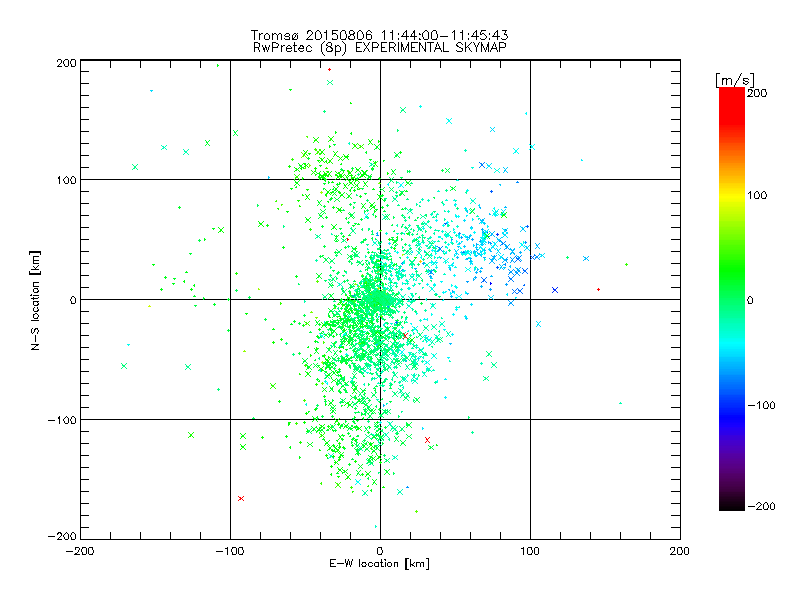
Task: Click the subtitle "RwPretec (8p) EXPERIMENTAL SKYMAP"
Action: pyautogui.click(x=380, y=47)
